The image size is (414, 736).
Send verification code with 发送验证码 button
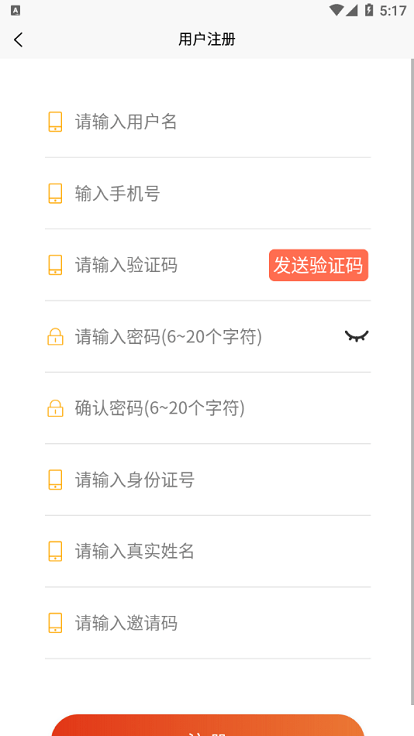pyautogui.click(x=319, y=265)
